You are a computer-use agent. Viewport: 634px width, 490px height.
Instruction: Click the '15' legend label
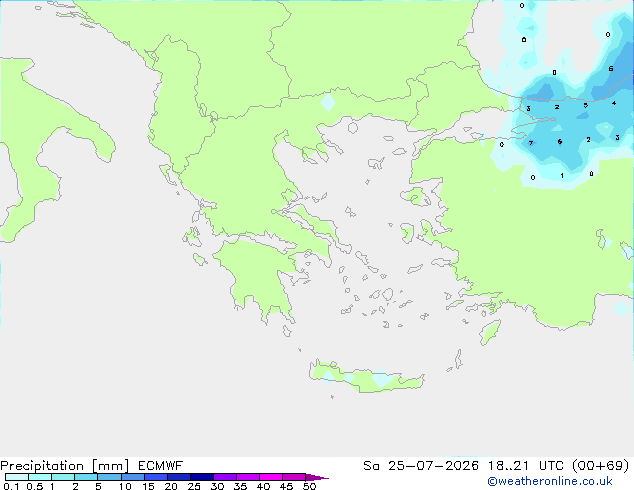148,486
